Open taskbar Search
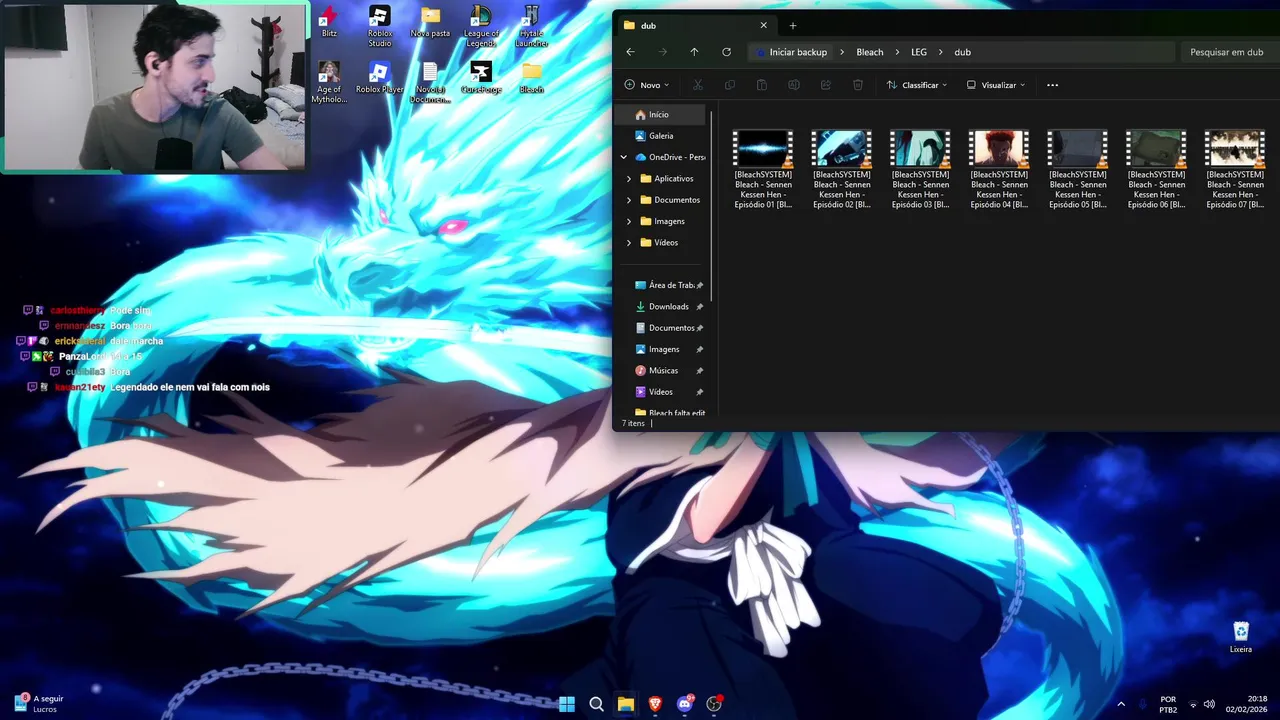The image size is (1280, 720). click(596, 704)
